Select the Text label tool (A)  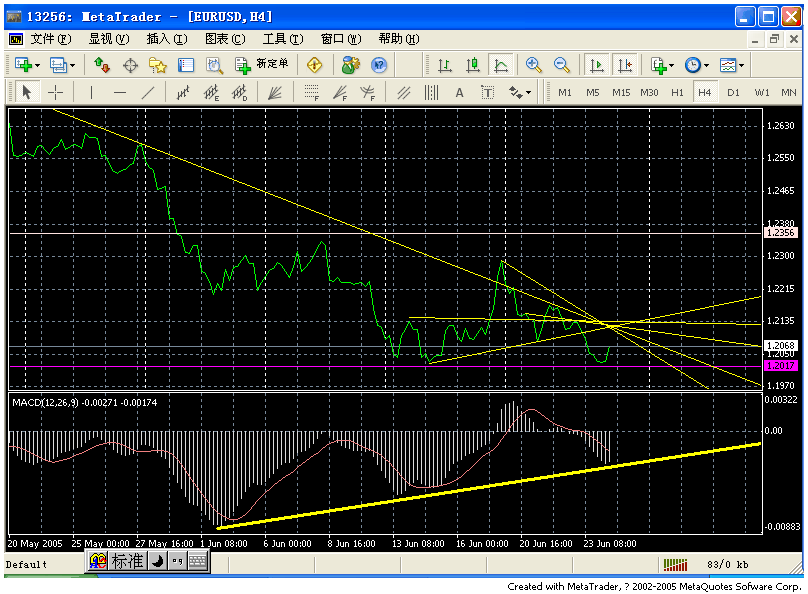pyautogui.click(x=460, y=92)
